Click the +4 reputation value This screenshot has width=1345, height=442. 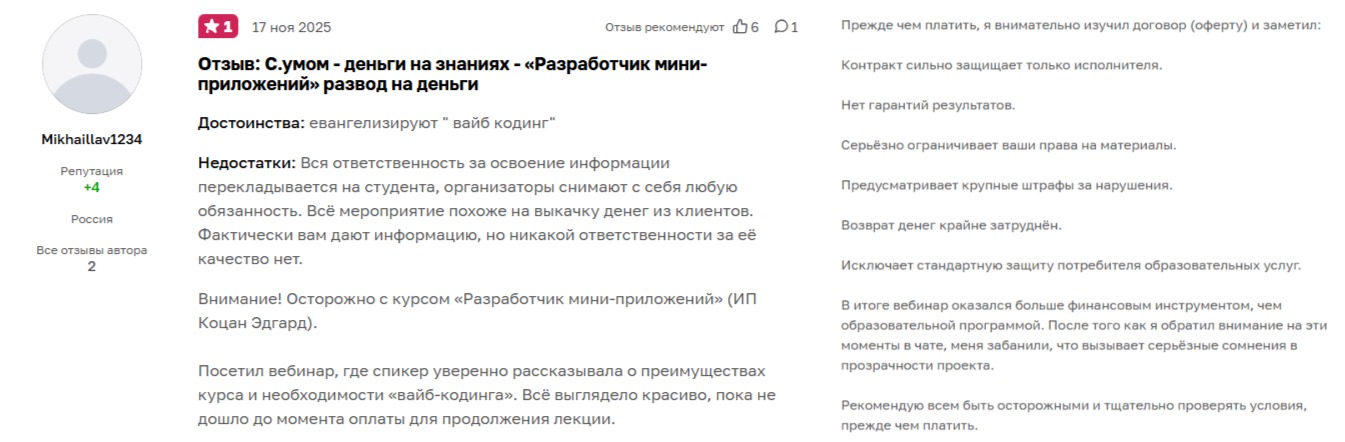pyautogui.click(x=92, y=187)
